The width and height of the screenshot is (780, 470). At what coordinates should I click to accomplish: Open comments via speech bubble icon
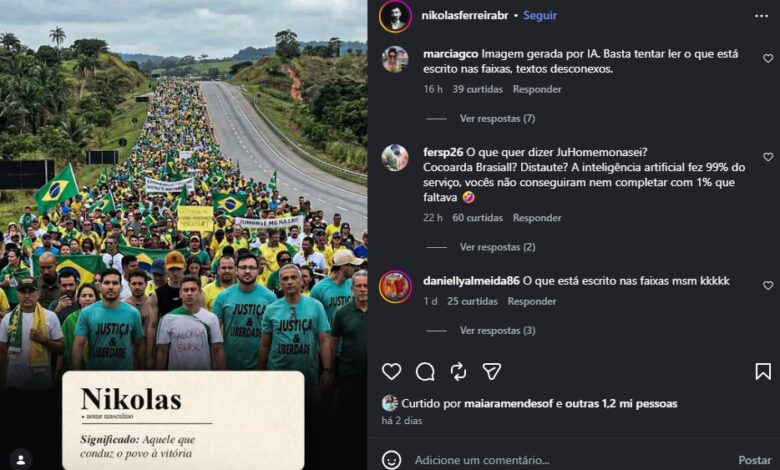click(x=425, y=371)
